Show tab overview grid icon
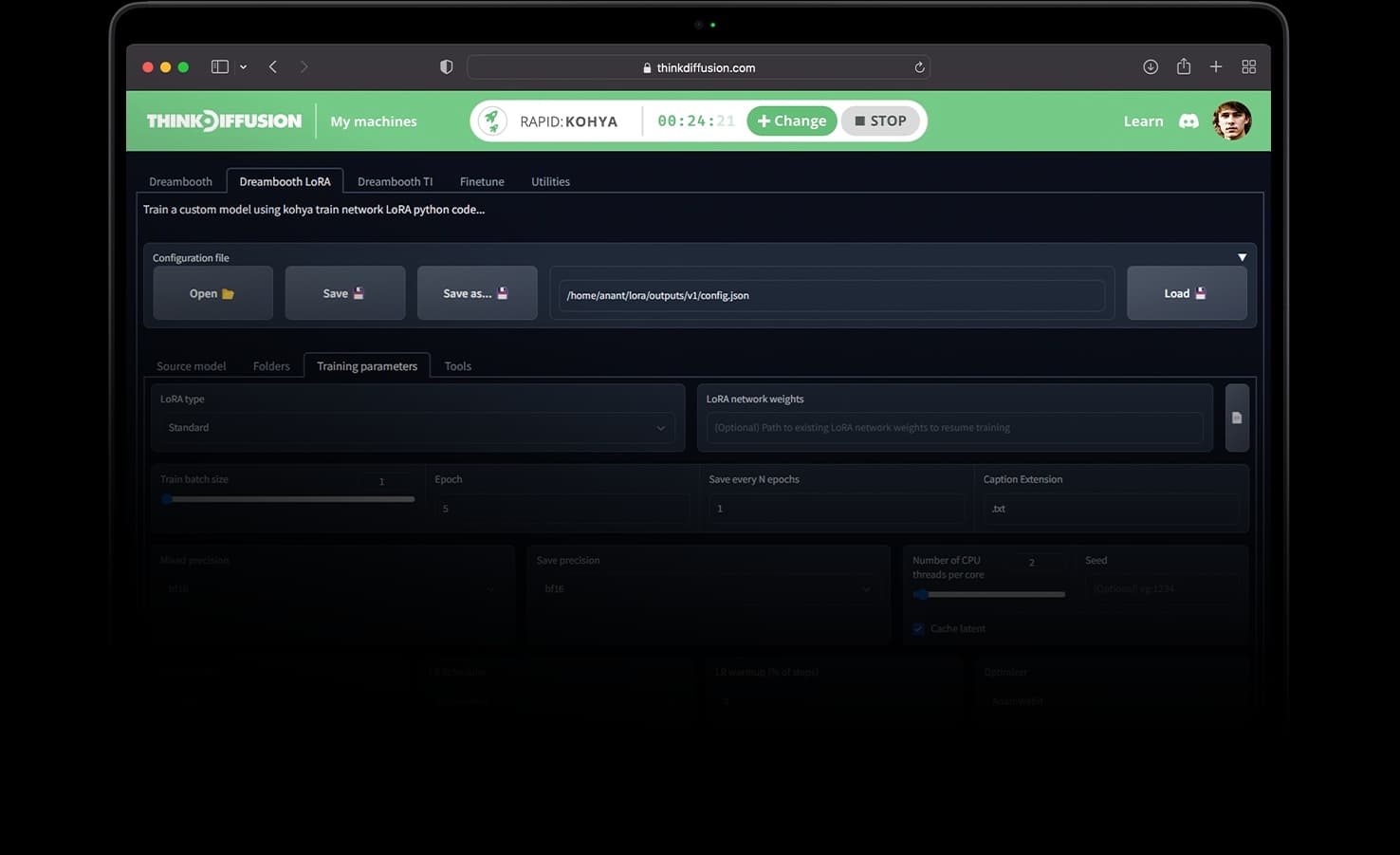The height and width of the screenshot is (855, 1400). coord(1248,66)
